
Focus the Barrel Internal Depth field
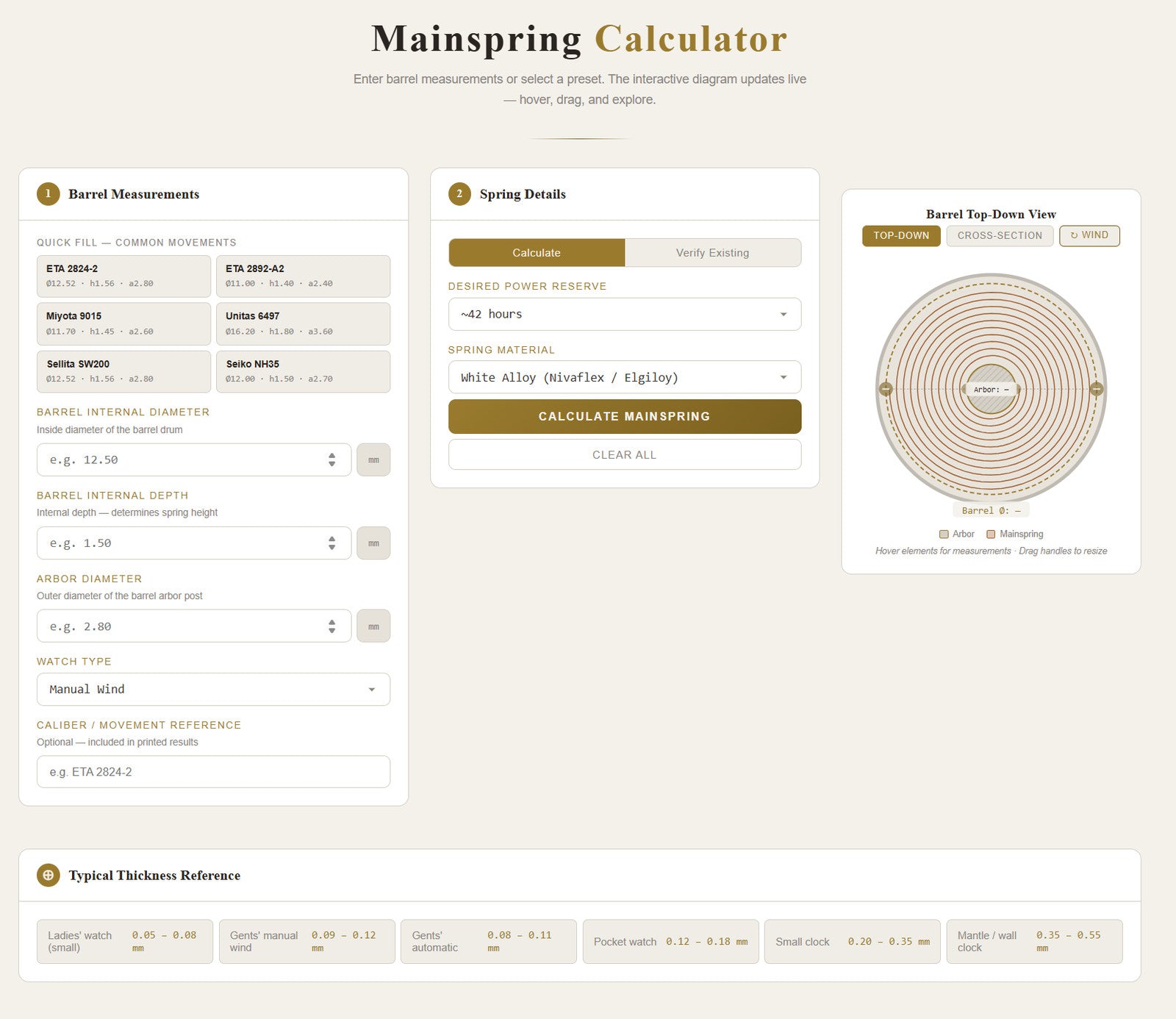[x=194, y=543]
